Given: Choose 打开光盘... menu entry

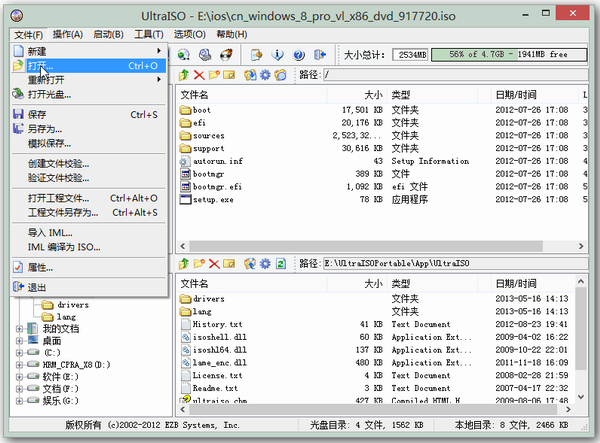Looking at the screenshot, I should click(89, 94).
